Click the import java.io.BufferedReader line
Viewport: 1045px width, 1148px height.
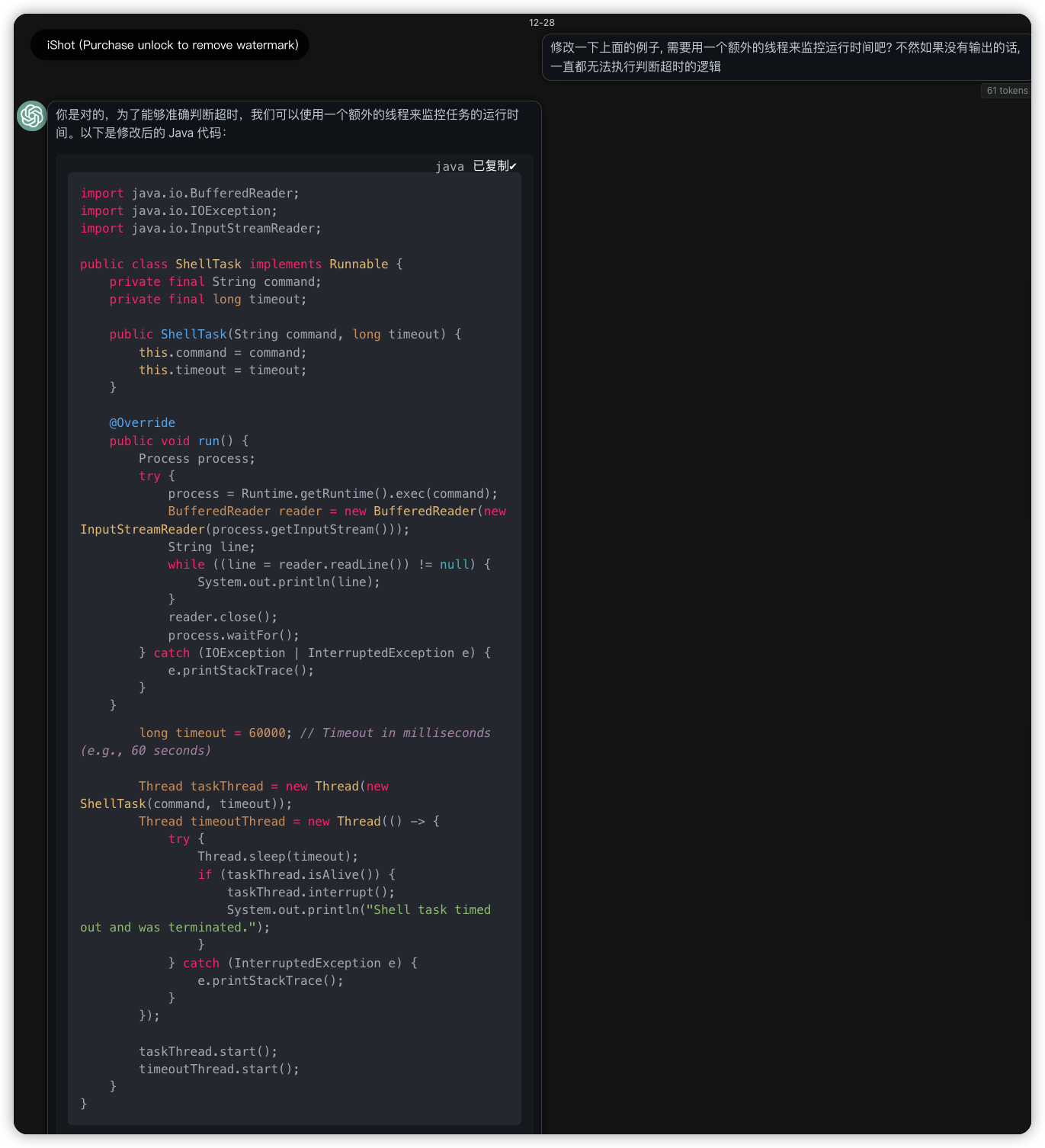click(190, 194)
